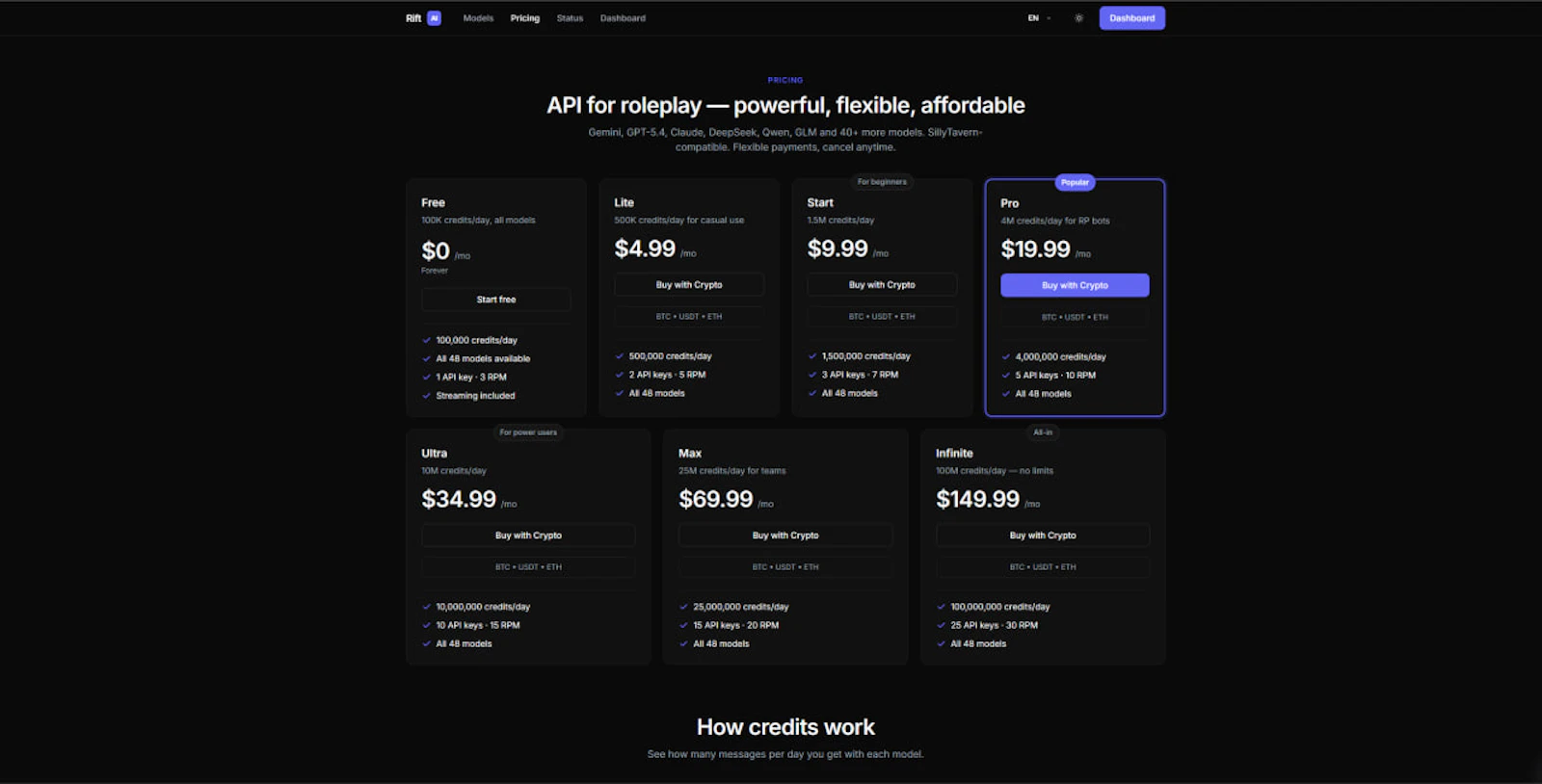This screenshot has height=784, width=1542.
Task: Click BTC • USDT • ETH under Infinite plan
Action: (x=1043, y=567)
